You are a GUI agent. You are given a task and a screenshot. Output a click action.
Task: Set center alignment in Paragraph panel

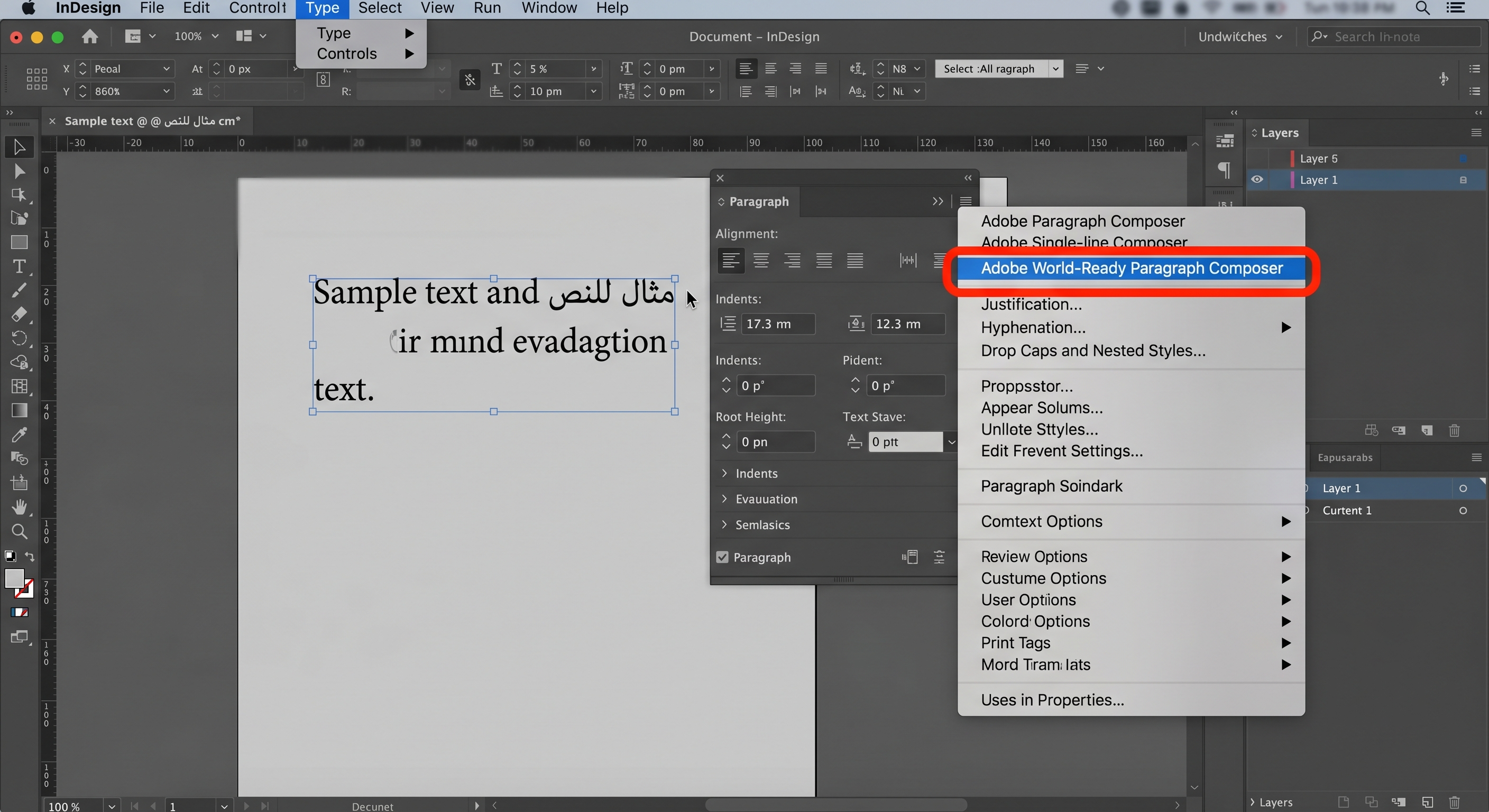coord(761,261)
